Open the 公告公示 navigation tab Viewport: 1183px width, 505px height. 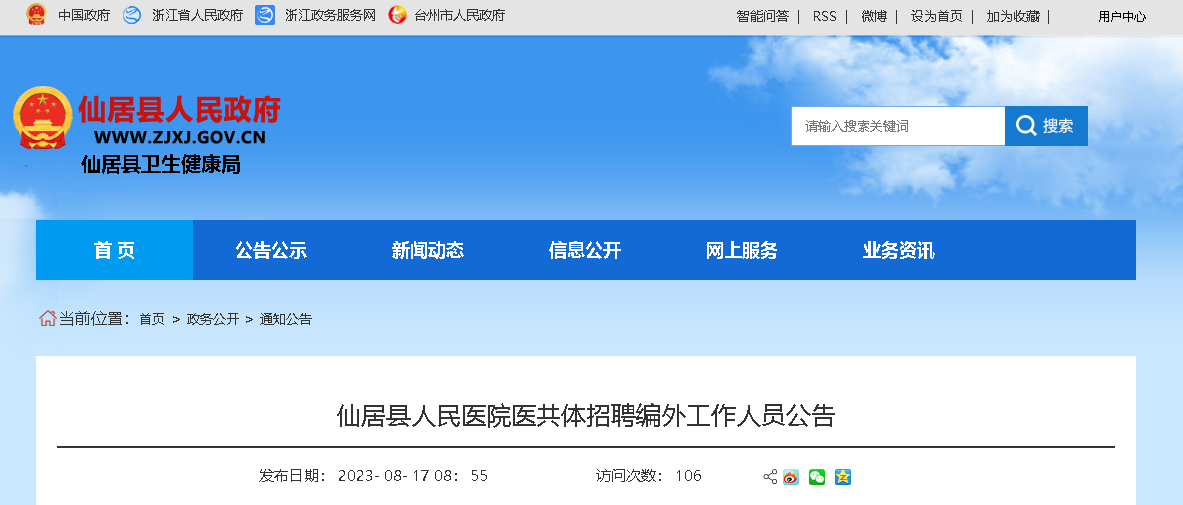271,251
